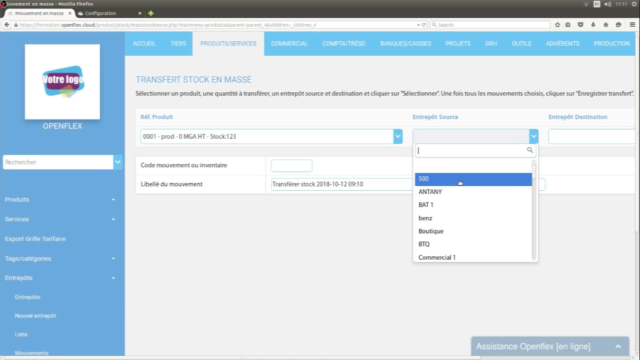Open the TIERS menu

tap(178, 44)
